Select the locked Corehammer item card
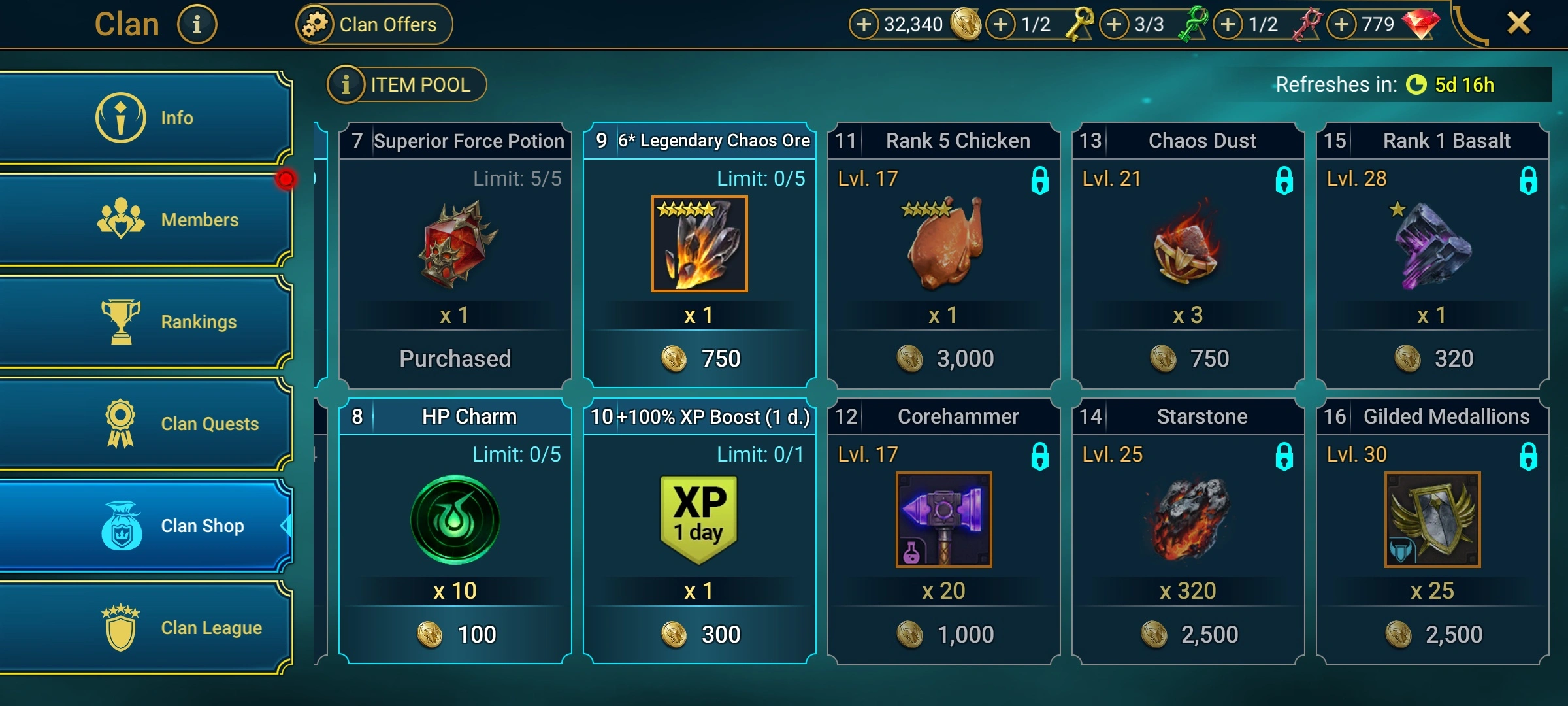Image resolution: width=1568 pixels, height=706 pixels. coord(943,532)
